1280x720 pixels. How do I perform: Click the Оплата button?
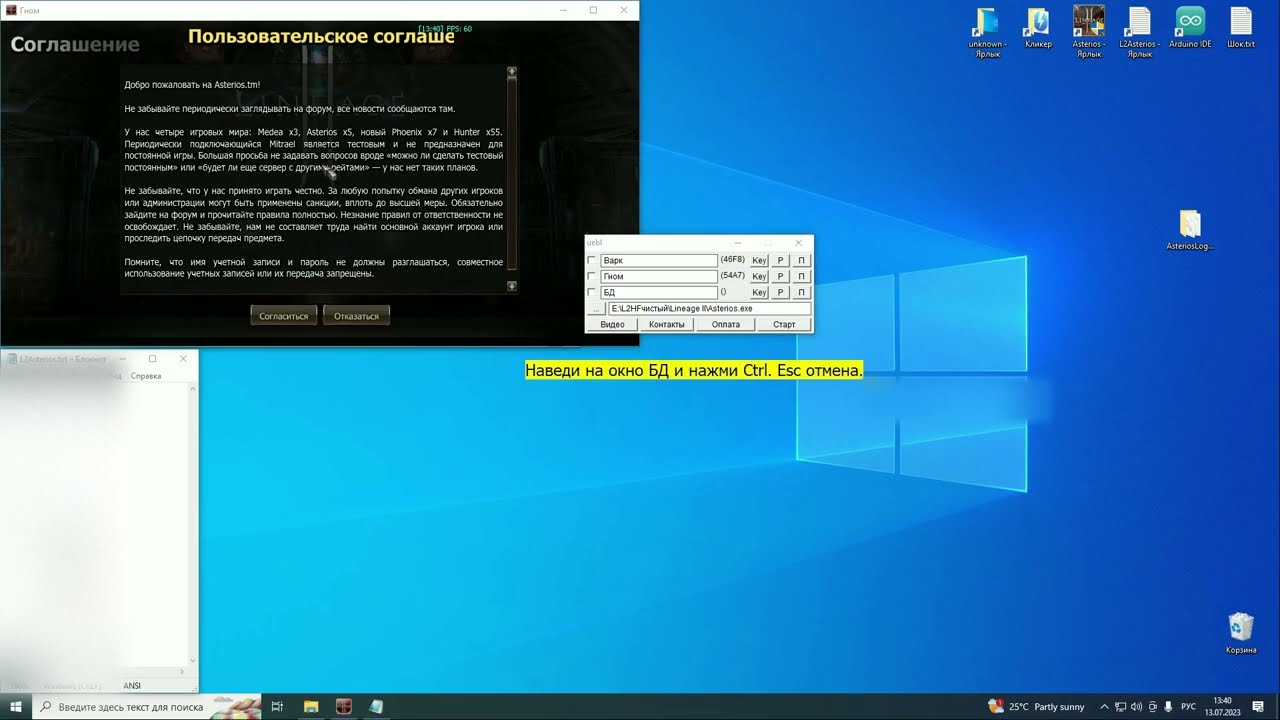[x=726, y=324]
